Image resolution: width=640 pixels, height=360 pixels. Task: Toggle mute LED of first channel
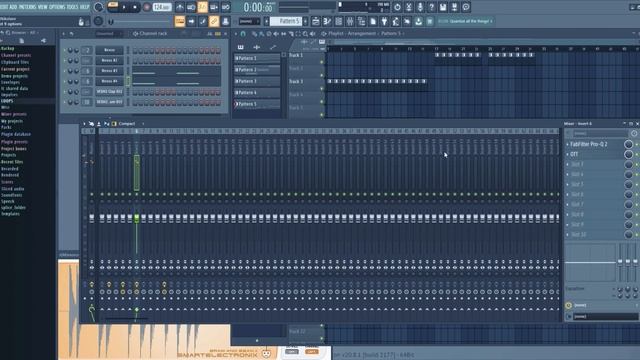point(64,50)
